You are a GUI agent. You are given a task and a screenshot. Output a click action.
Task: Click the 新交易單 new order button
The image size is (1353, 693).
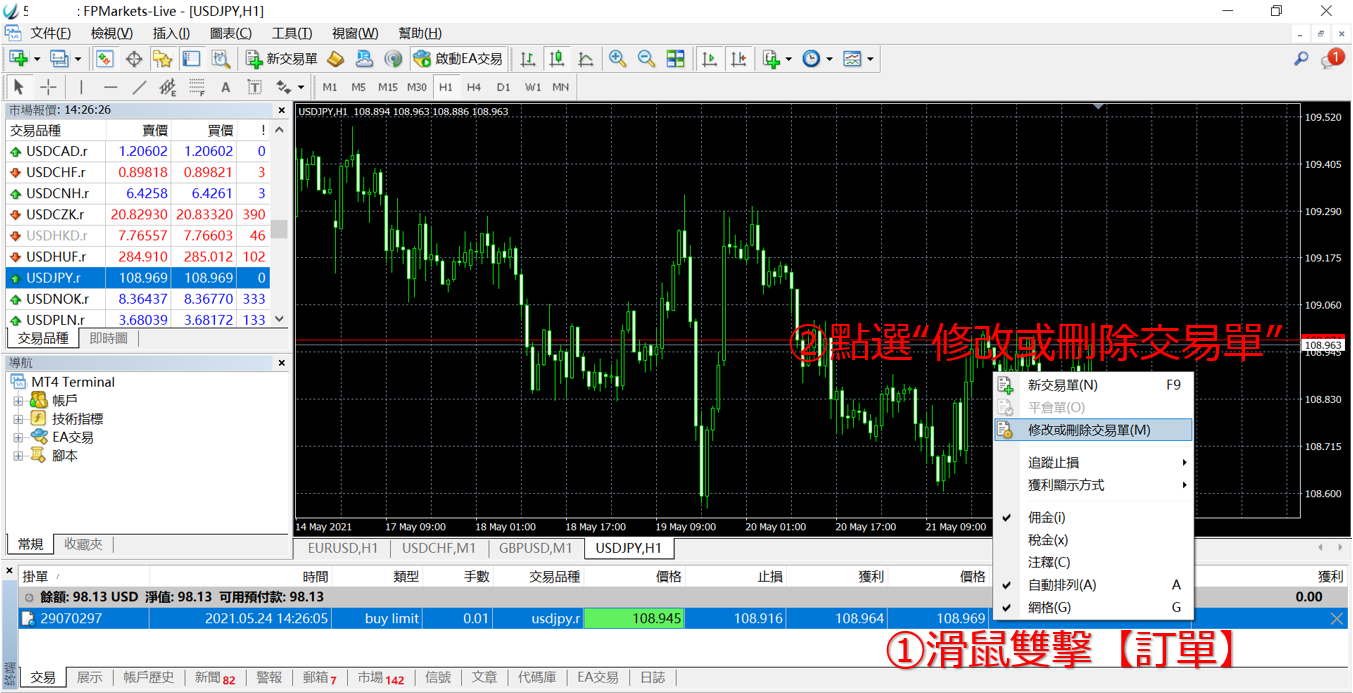[x=282, y=59]
